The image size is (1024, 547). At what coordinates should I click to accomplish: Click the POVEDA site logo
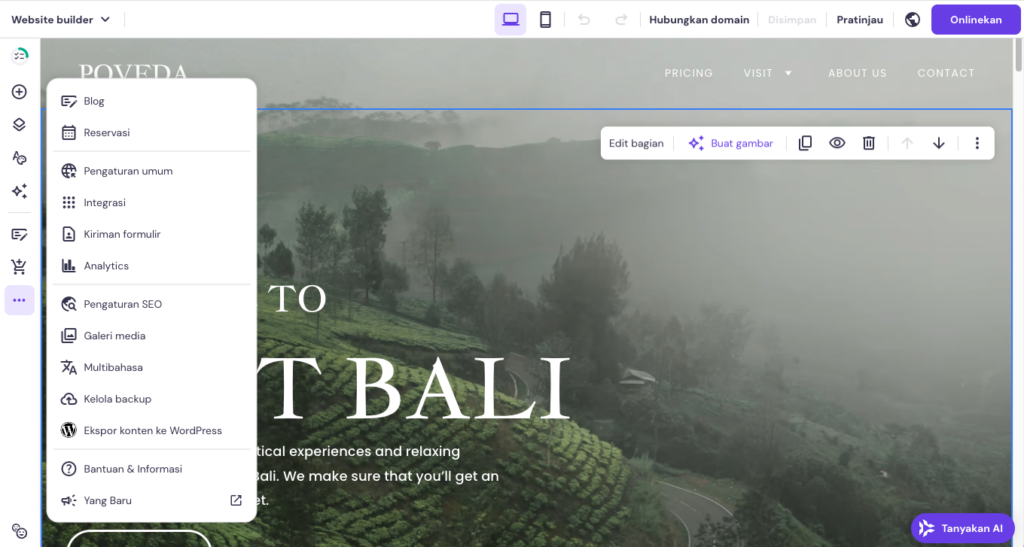[133, 72]
